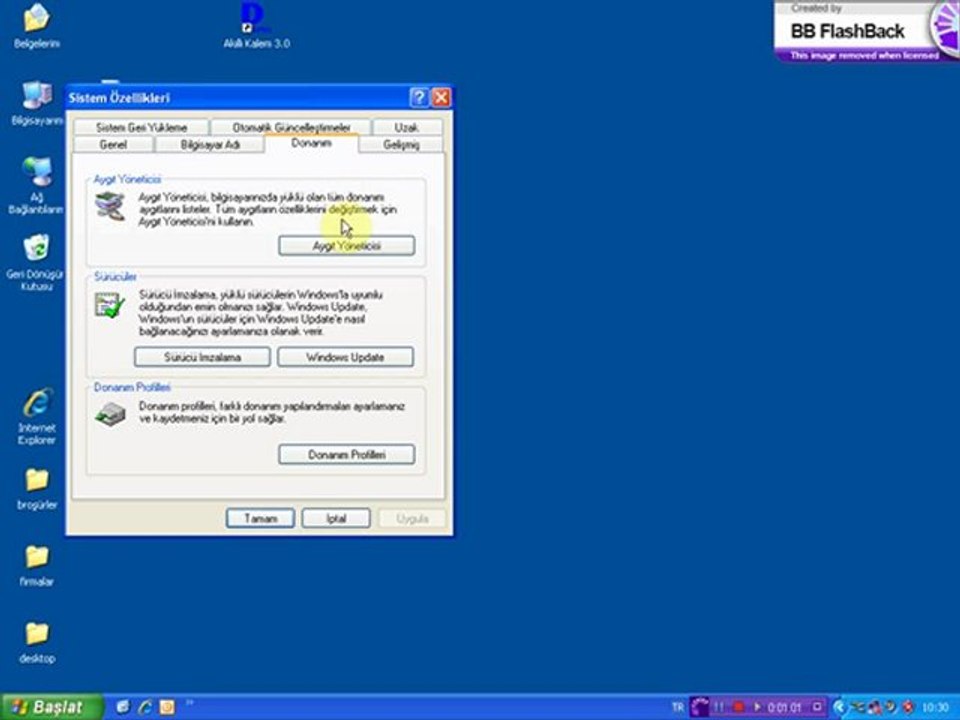Image resolution: width=960 pixels, height=720 pixels.
Task: Click the red shield security tray icon
Action: [908, 707]
